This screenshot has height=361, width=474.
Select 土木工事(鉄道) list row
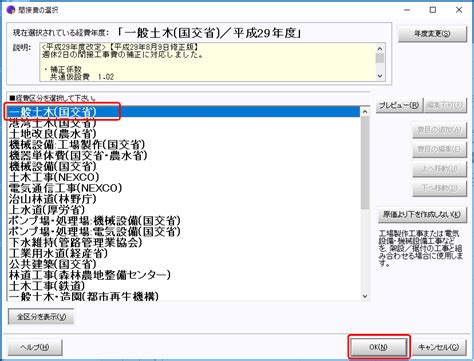[x=184, y=286]
